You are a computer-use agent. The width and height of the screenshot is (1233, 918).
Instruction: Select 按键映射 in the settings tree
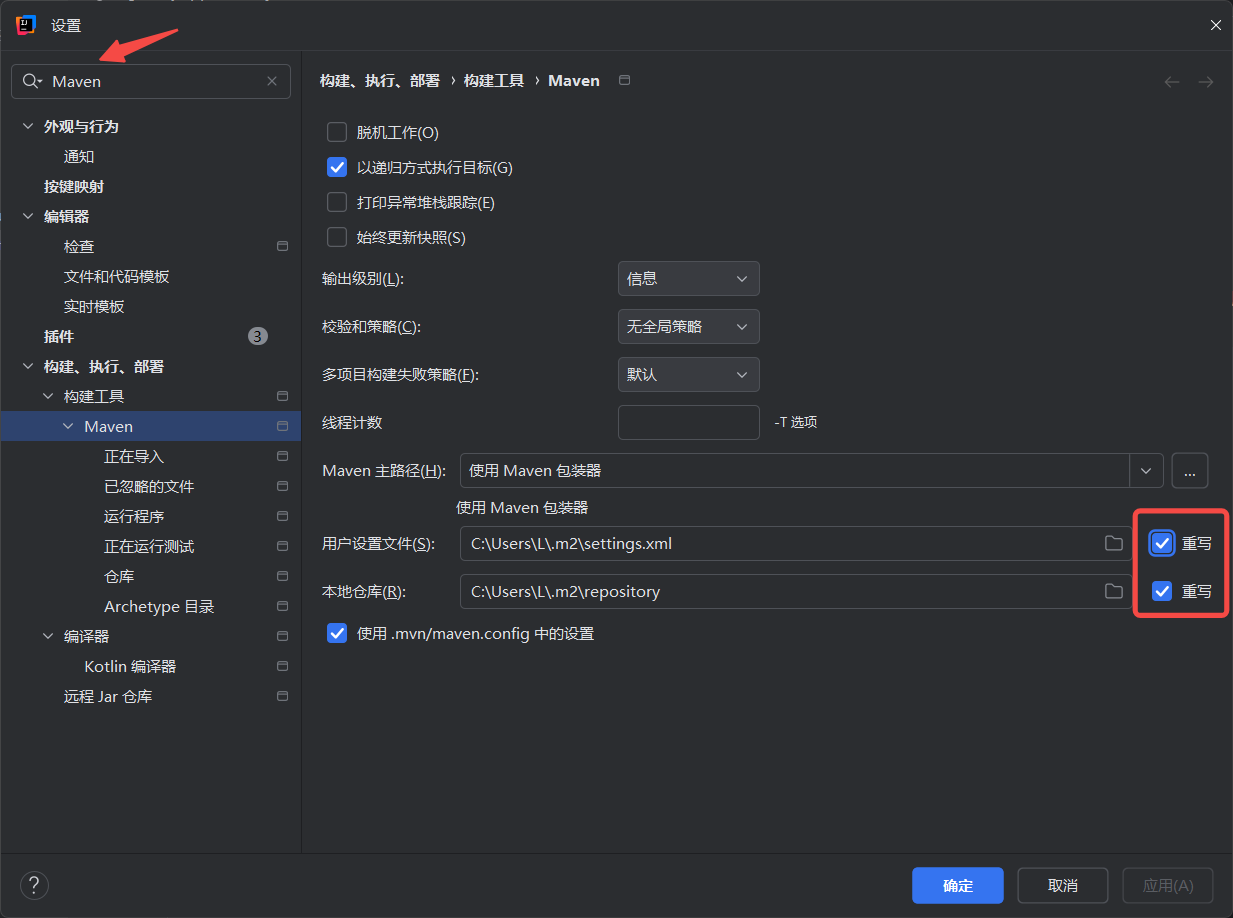[x=74, y=186]
